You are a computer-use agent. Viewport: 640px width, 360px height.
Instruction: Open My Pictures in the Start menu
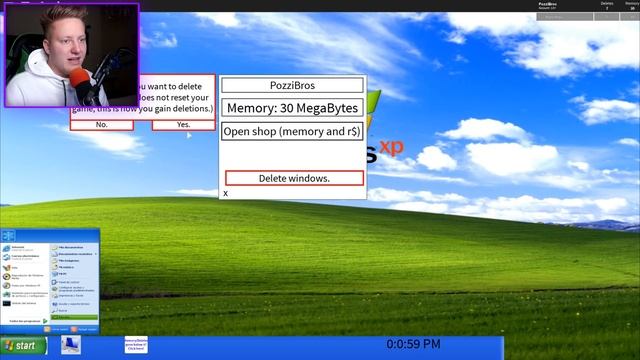point(66,261)
